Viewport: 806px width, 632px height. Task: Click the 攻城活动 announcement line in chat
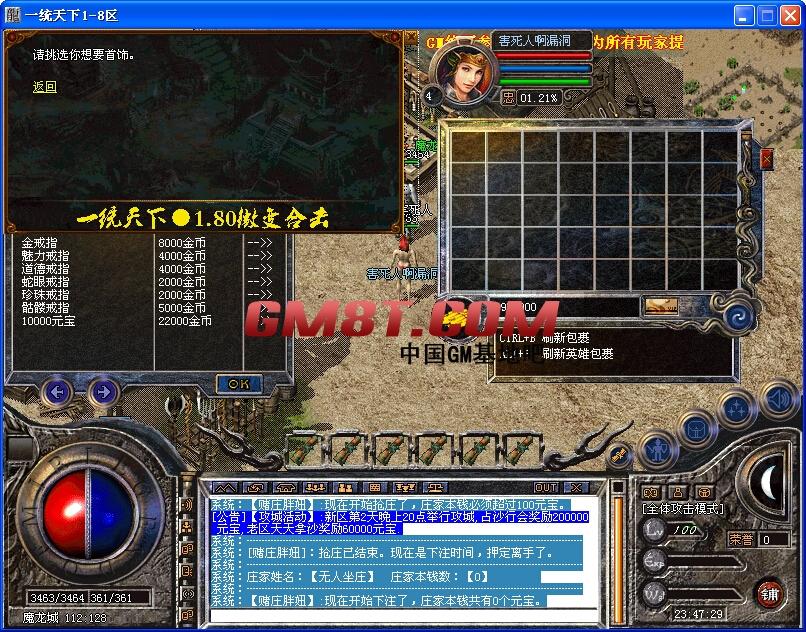pos(400,522)
